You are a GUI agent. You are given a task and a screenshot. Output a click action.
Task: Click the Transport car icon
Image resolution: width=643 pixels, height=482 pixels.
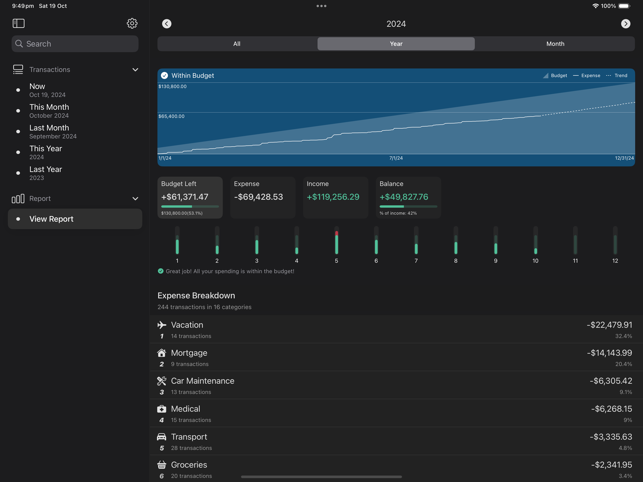click(x=162, y=437)
